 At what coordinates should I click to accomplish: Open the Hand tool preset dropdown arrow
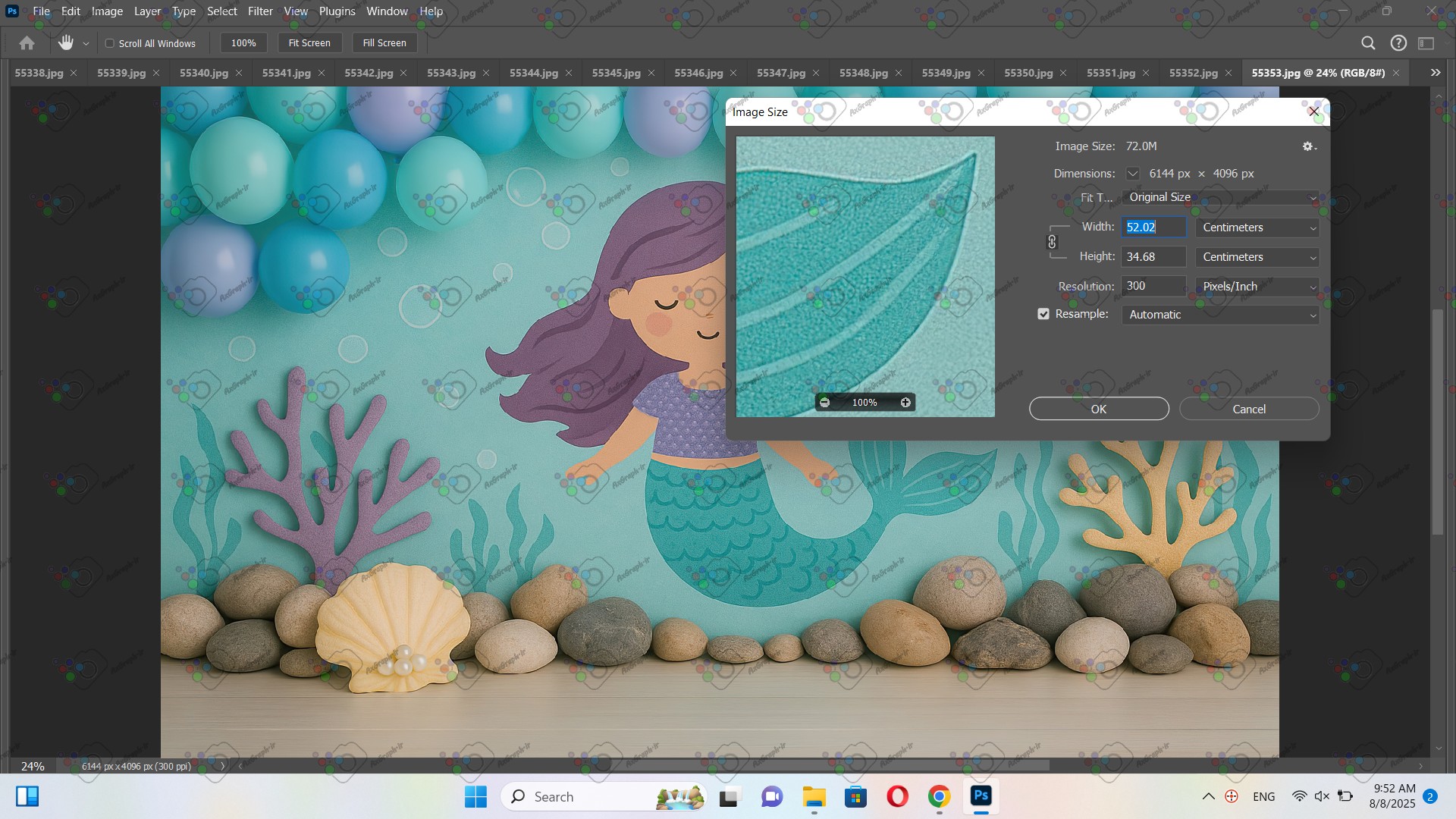click(x=86, y=44)
